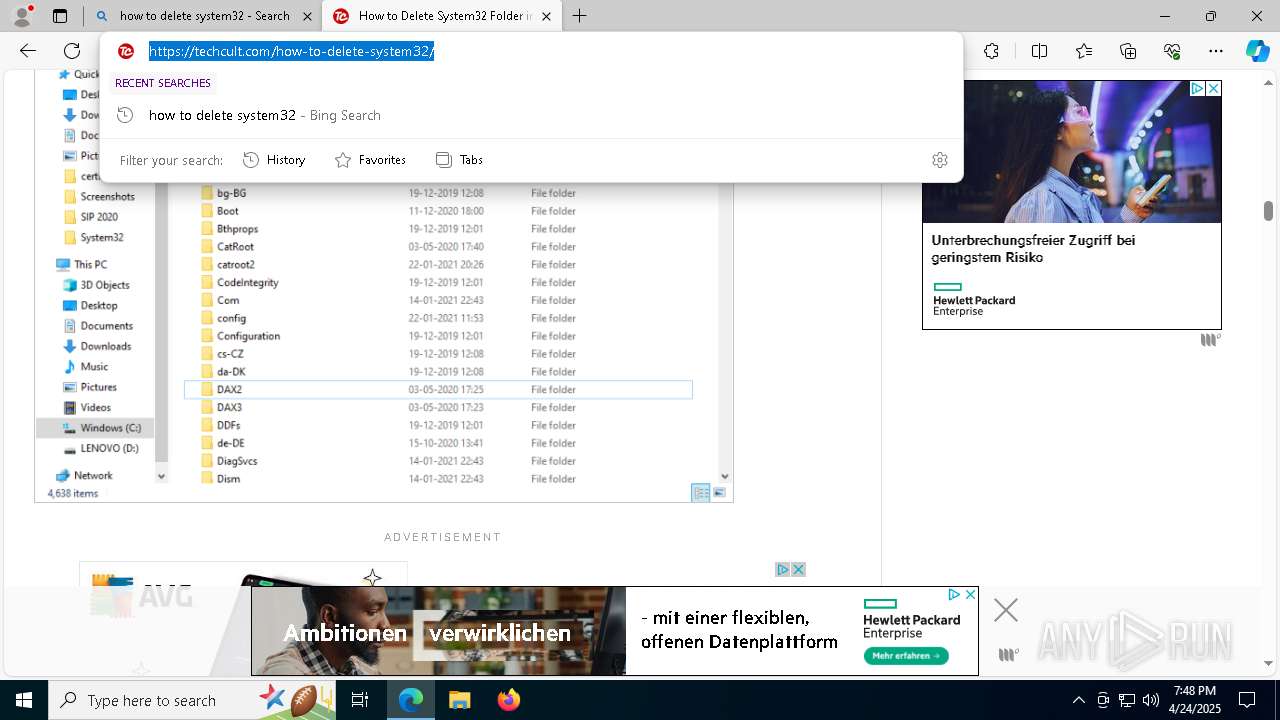This screenshot has height=720, width=1280.
Task: Close the Hewlett Packard sidebar ad
Action: click(1213, 89)
